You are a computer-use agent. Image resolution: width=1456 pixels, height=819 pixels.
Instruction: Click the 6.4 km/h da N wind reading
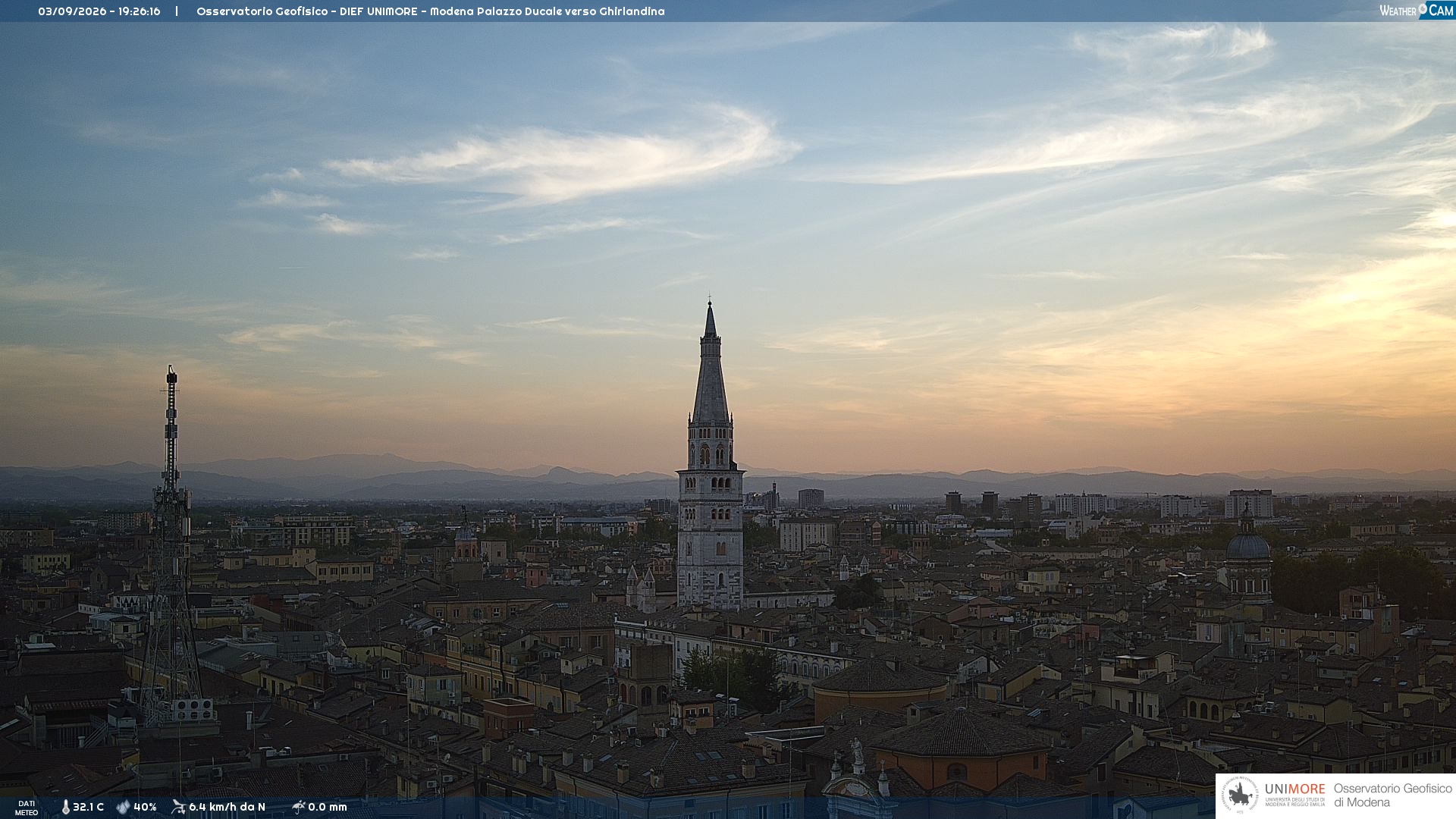(227, 807)
